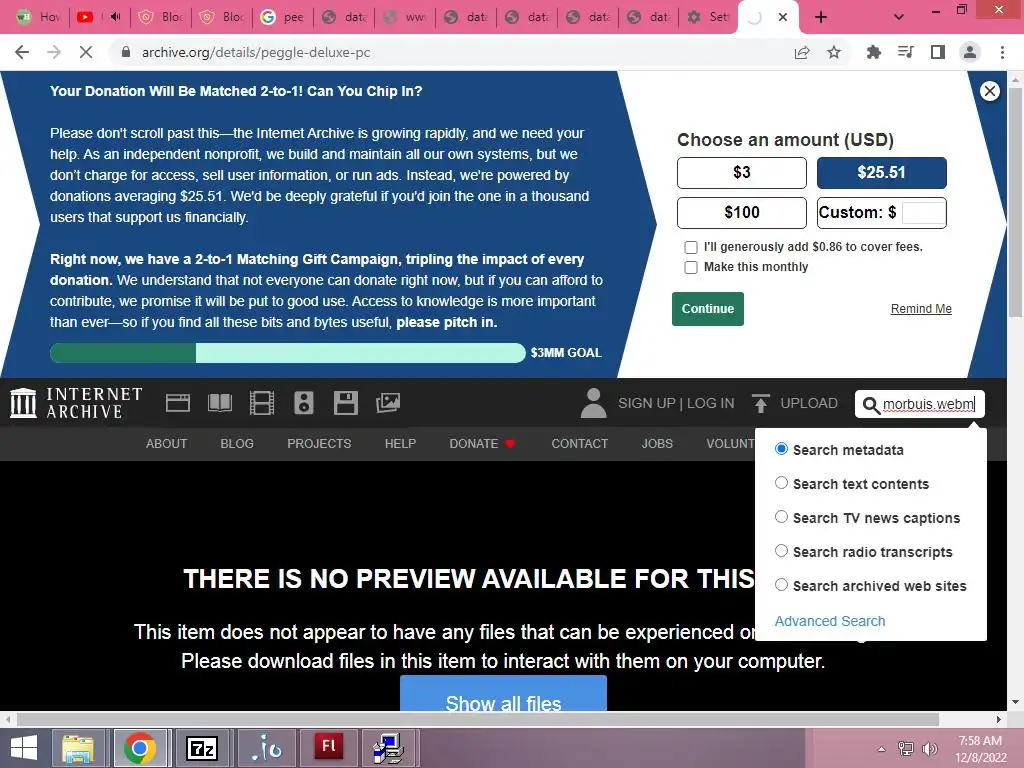1024x768 pixels.
Task: Click the LOG IN link
Action: pyautogui.click(x=711, y=404)
